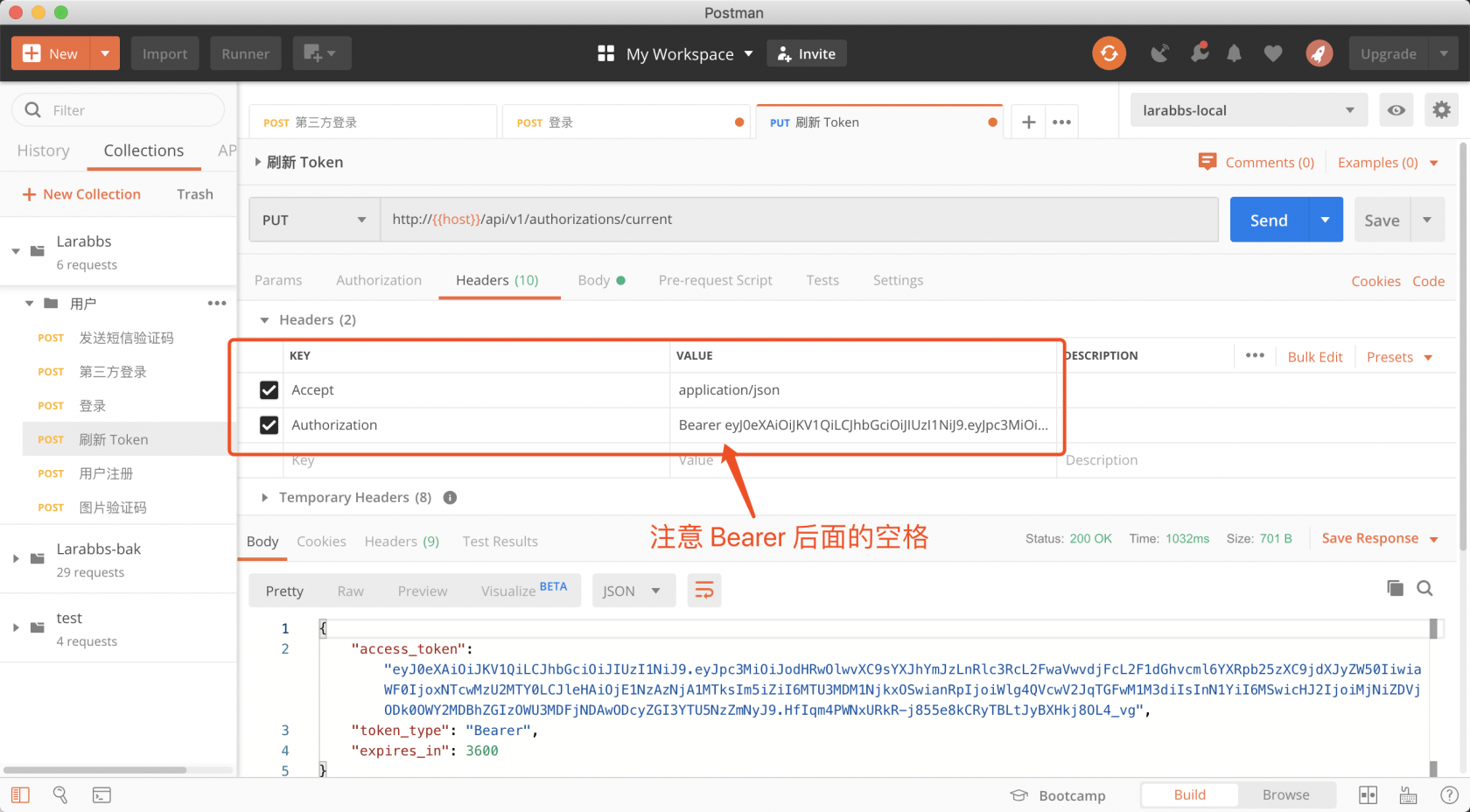Expand the test collection
Screen dimensions: 1470x812
tap(16, 627)
